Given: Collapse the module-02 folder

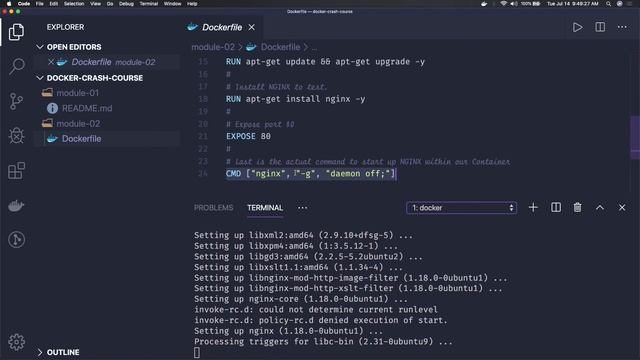Looking at the screenshot, I should tap(78, 124).
